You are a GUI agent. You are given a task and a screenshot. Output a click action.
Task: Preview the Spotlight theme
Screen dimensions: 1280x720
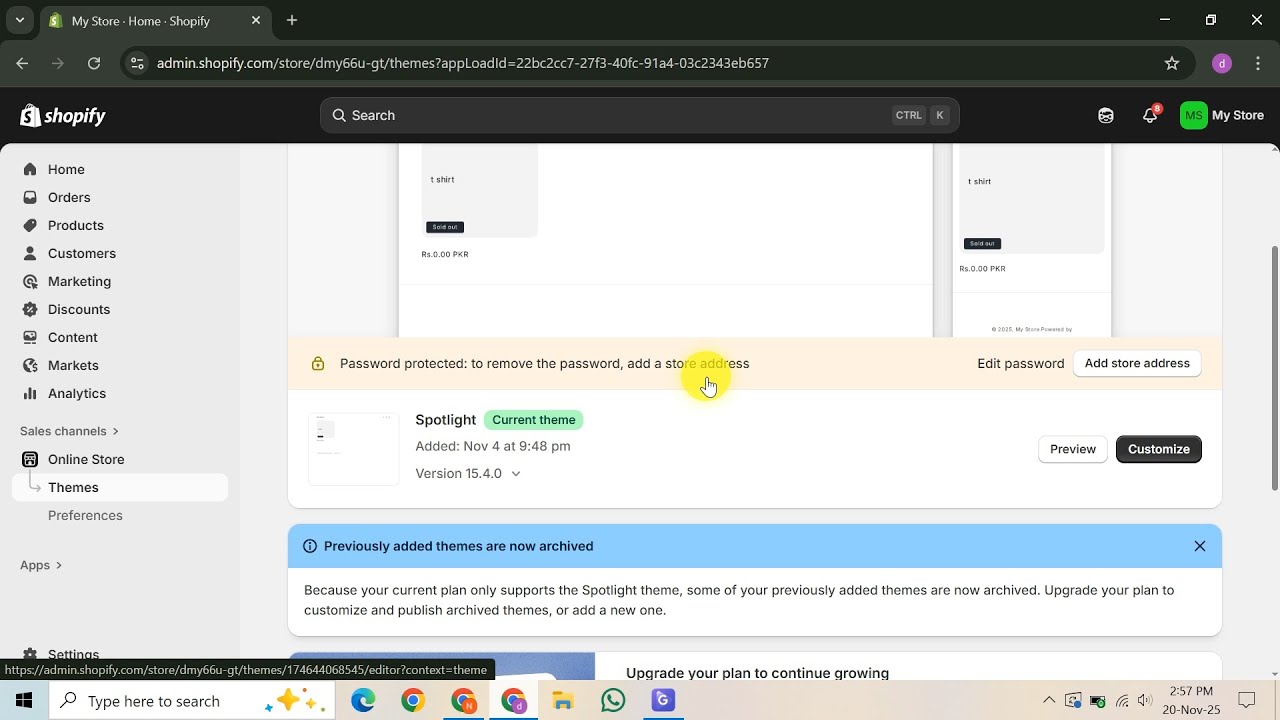coord(1073,449)
